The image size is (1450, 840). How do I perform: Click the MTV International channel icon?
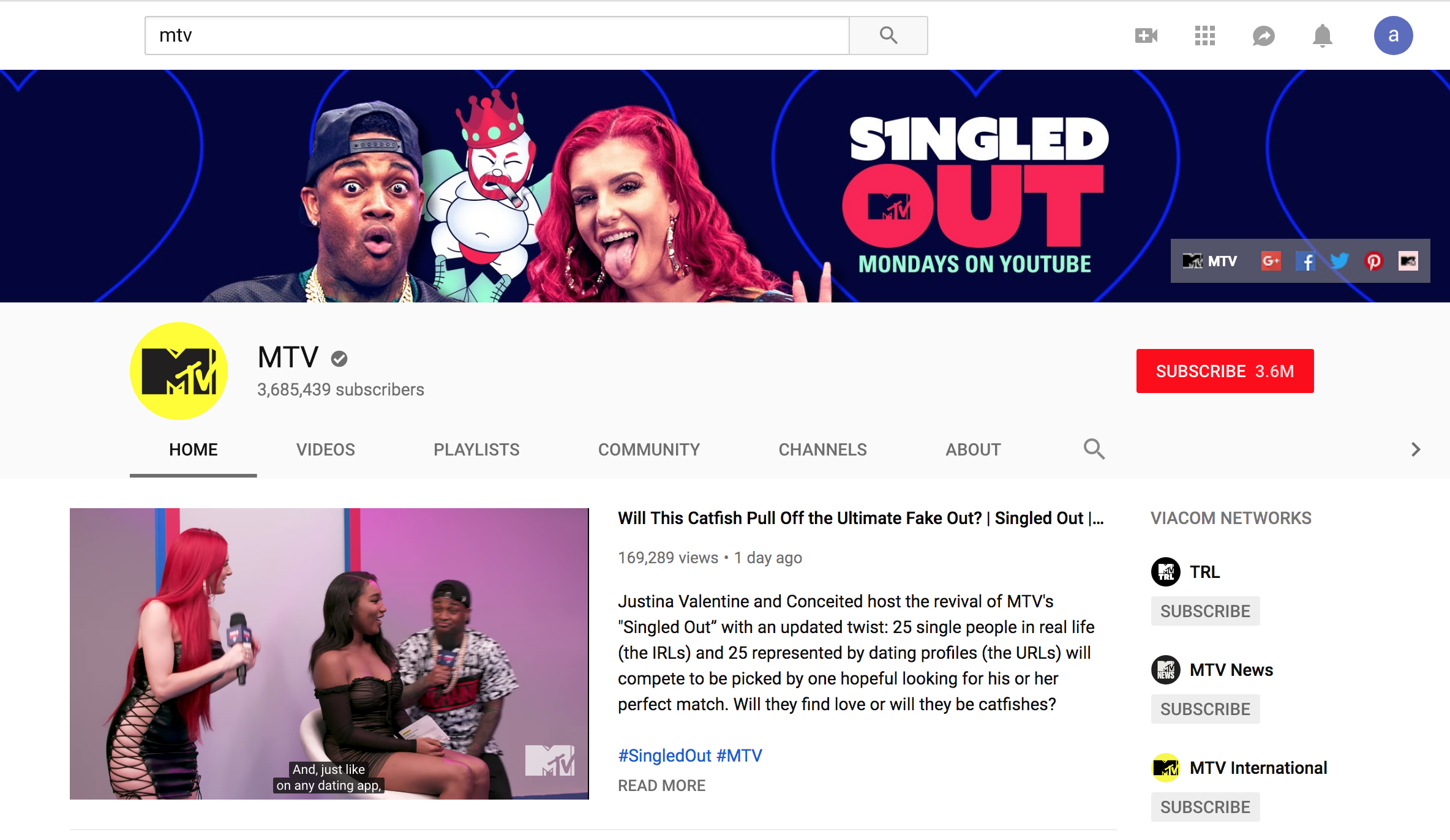tap(1166, 768)
